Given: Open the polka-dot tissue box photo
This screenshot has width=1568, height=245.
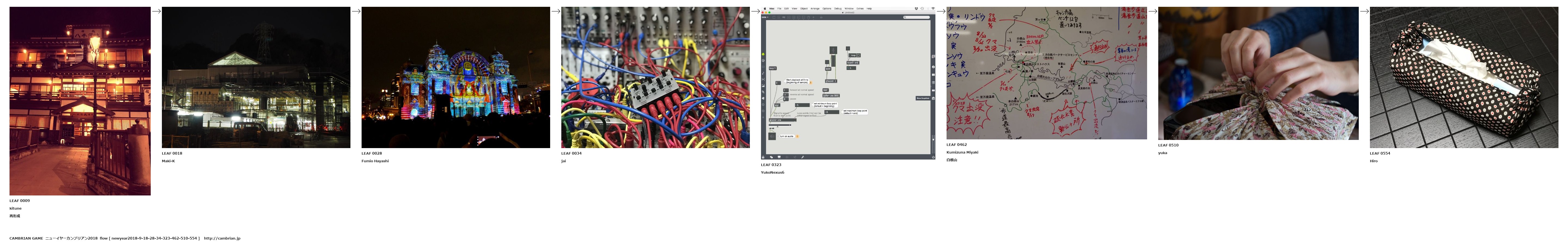Looking at the screenshot, I should (1464, 77).
